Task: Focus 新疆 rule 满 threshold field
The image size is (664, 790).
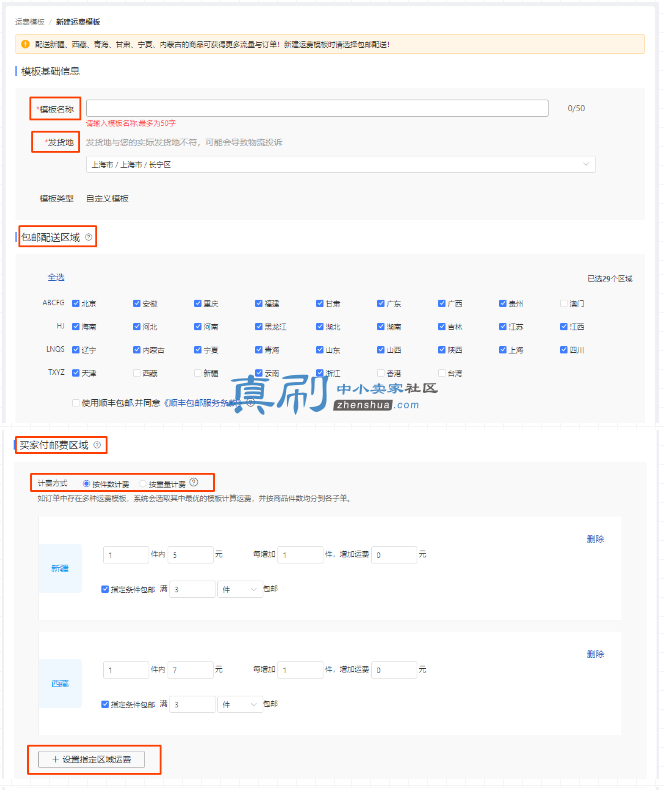Action: point(192,589)
